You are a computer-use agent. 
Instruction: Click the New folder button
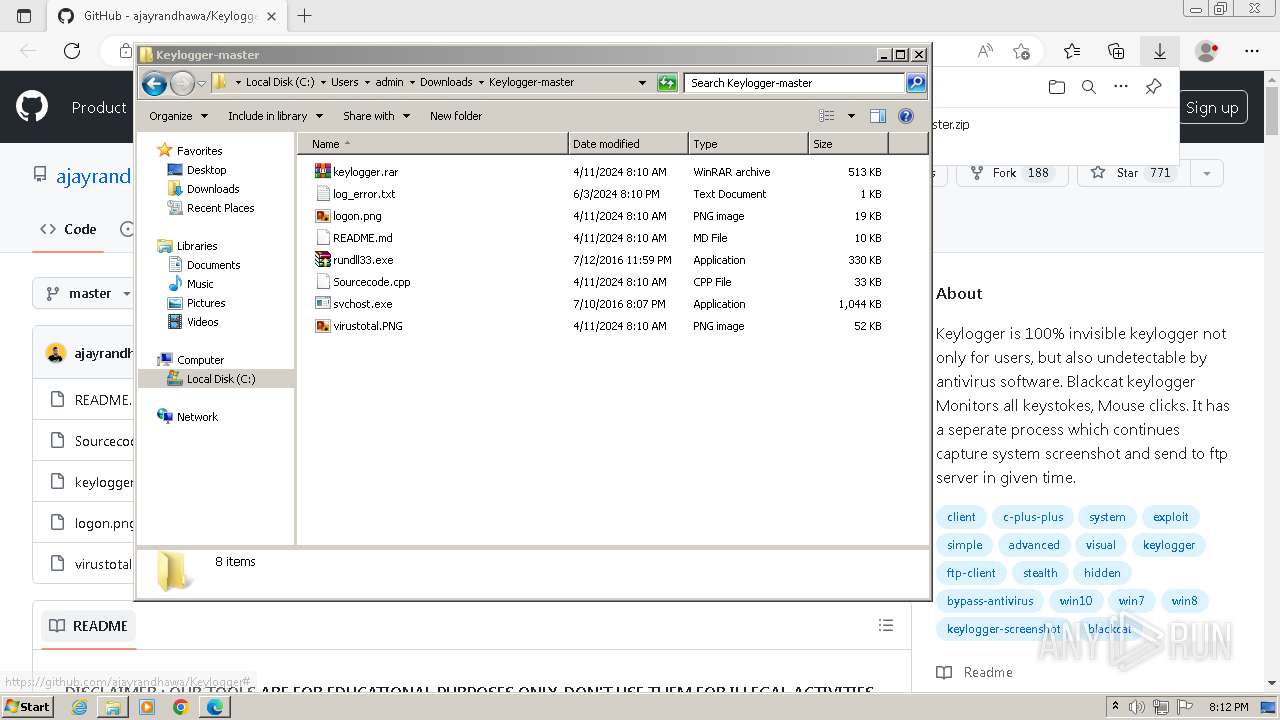pyautogui.click(x=456, y=116)
